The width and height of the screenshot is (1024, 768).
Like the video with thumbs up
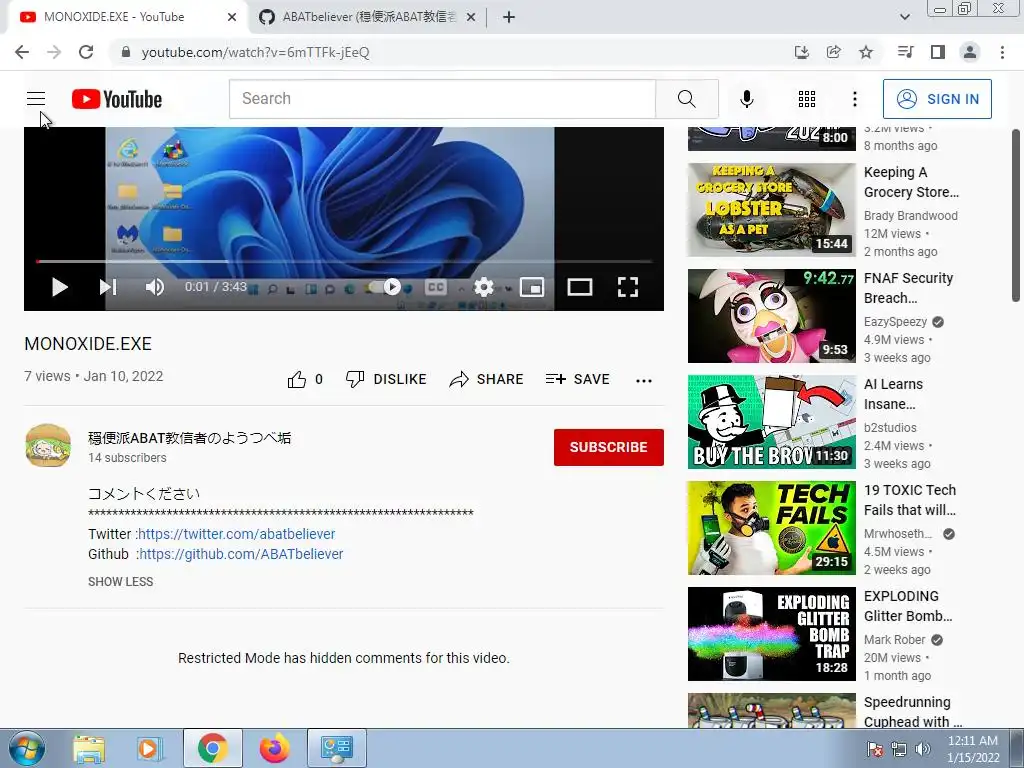point(297,379)
